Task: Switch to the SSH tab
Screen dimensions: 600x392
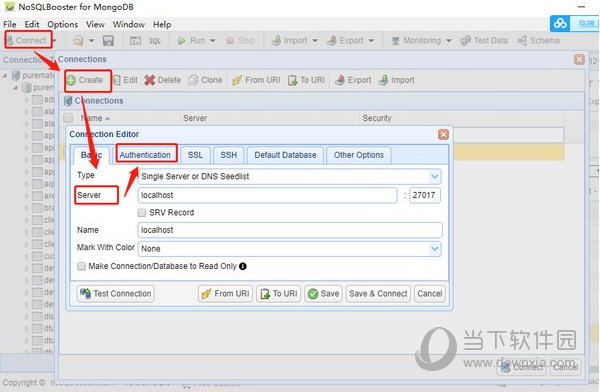Action: click(228, 155)
